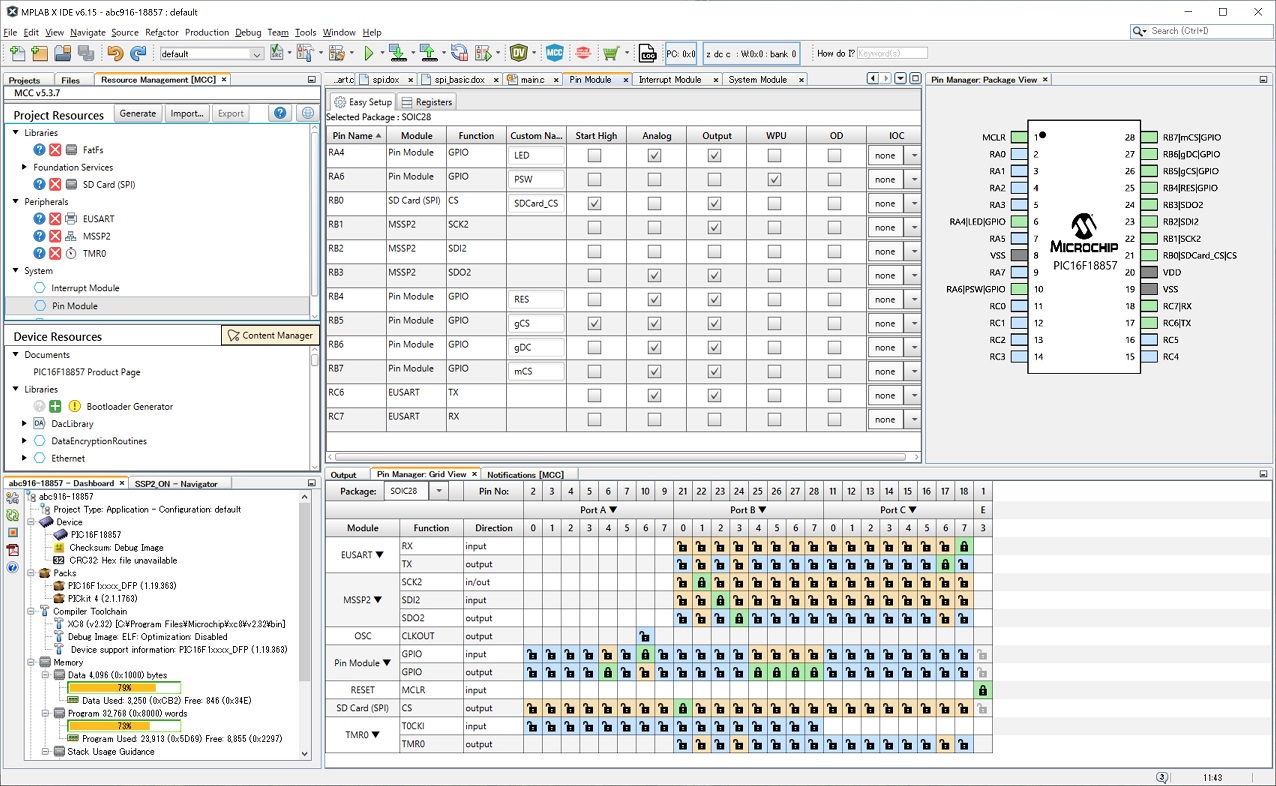Toggle Start High checkbox for RB5 row
Screen dimensions: 1276x786
point(594,323)
